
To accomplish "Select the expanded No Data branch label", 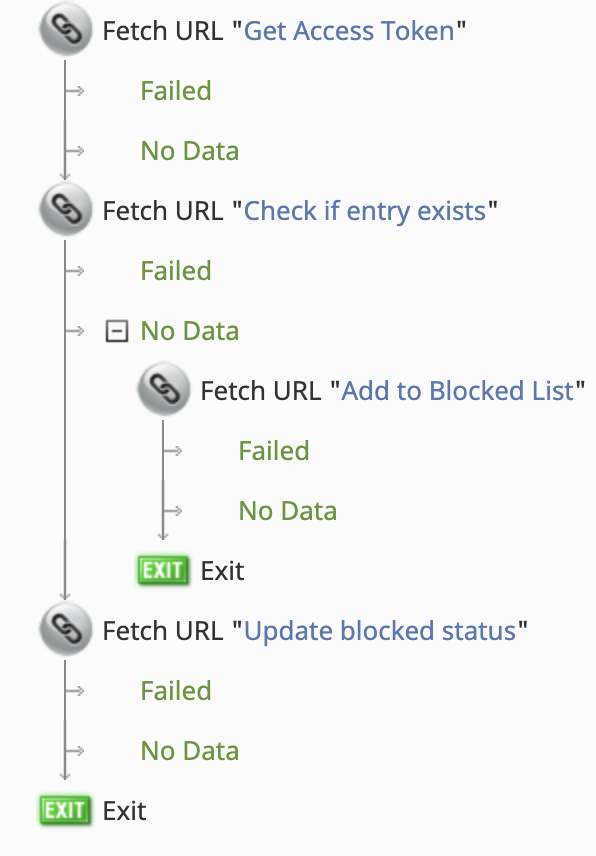I will [x=190, y=331].
